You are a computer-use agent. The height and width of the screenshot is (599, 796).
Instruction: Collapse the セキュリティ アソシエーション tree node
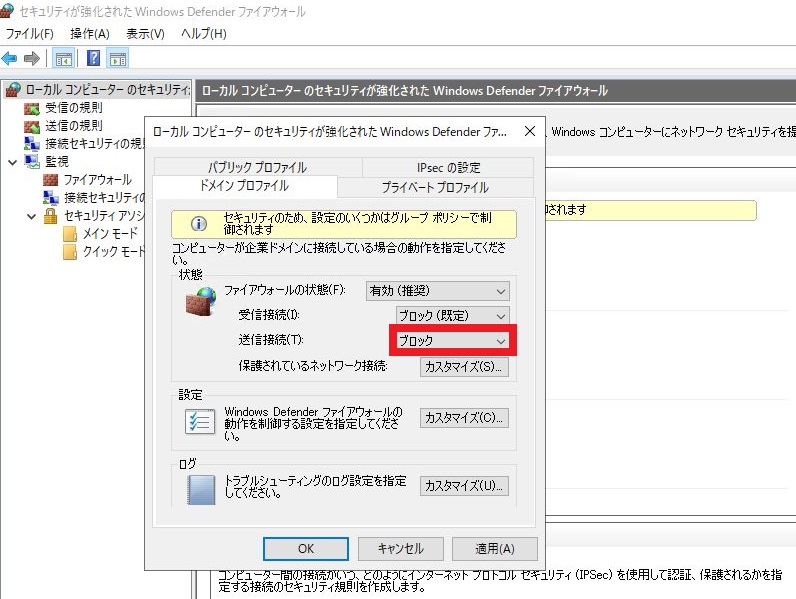(31, 217)
